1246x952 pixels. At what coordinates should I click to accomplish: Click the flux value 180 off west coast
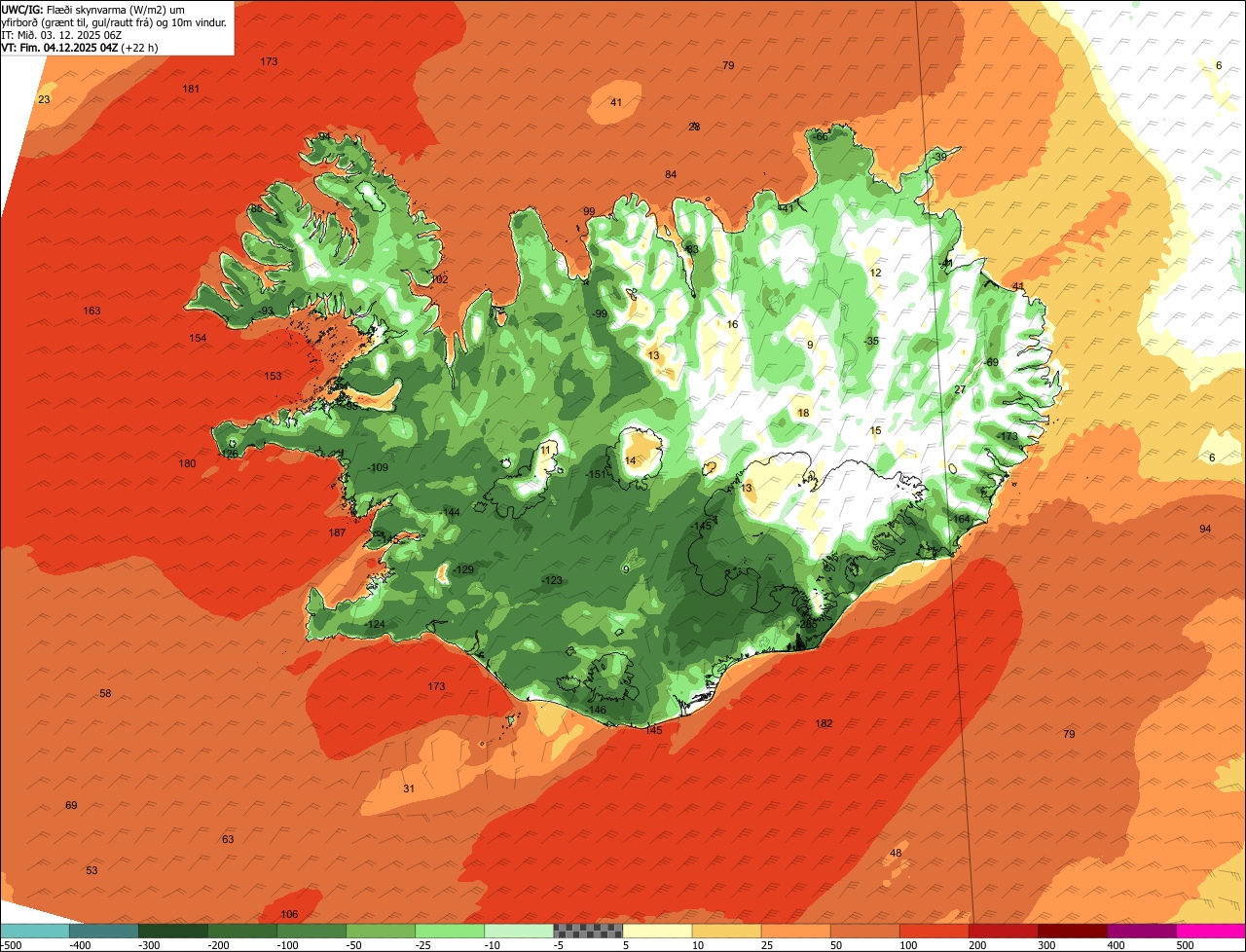coord(187,464)
